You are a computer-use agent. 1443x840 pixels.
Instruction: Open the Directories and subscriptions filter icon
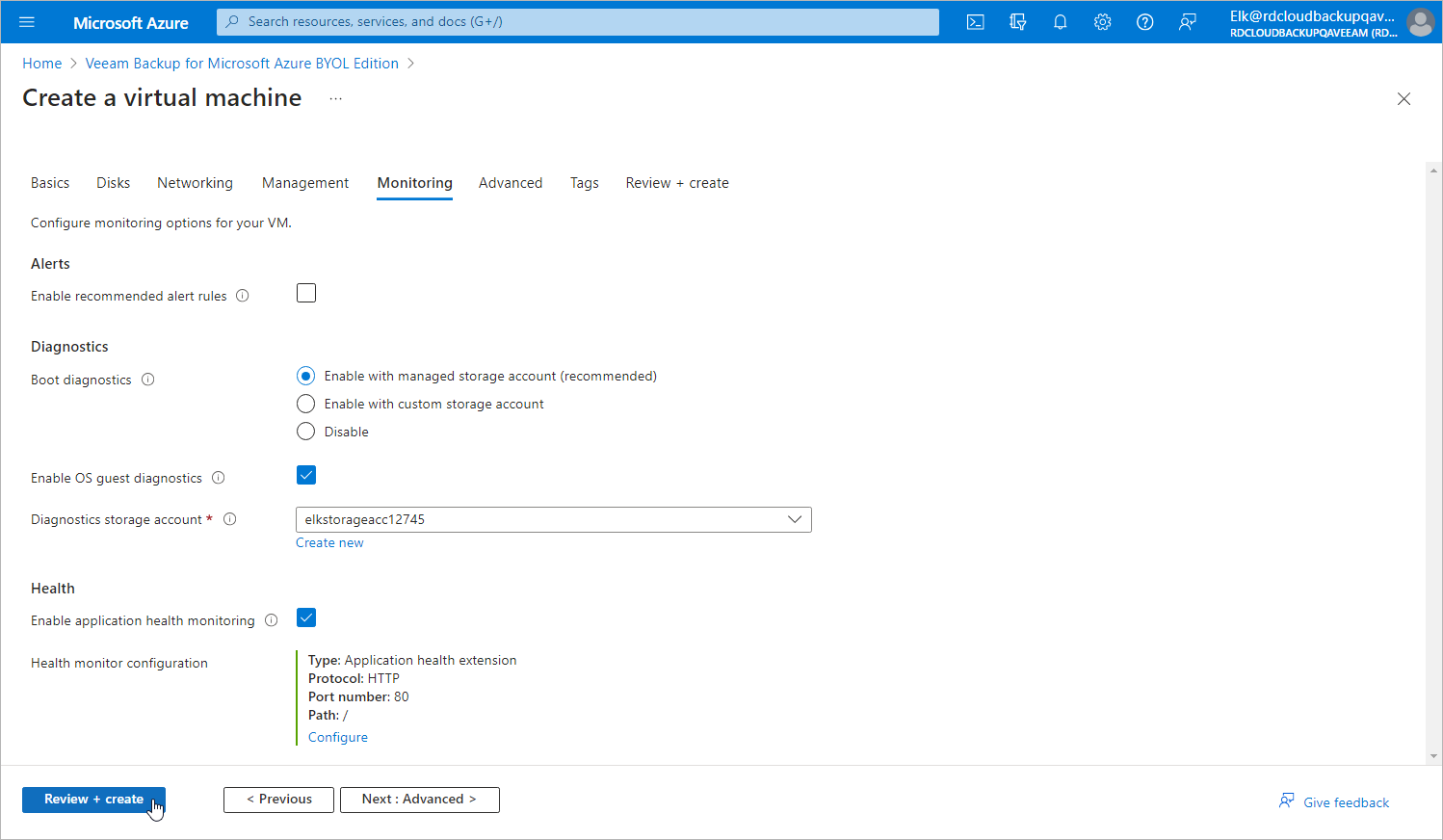(1018, 22)
